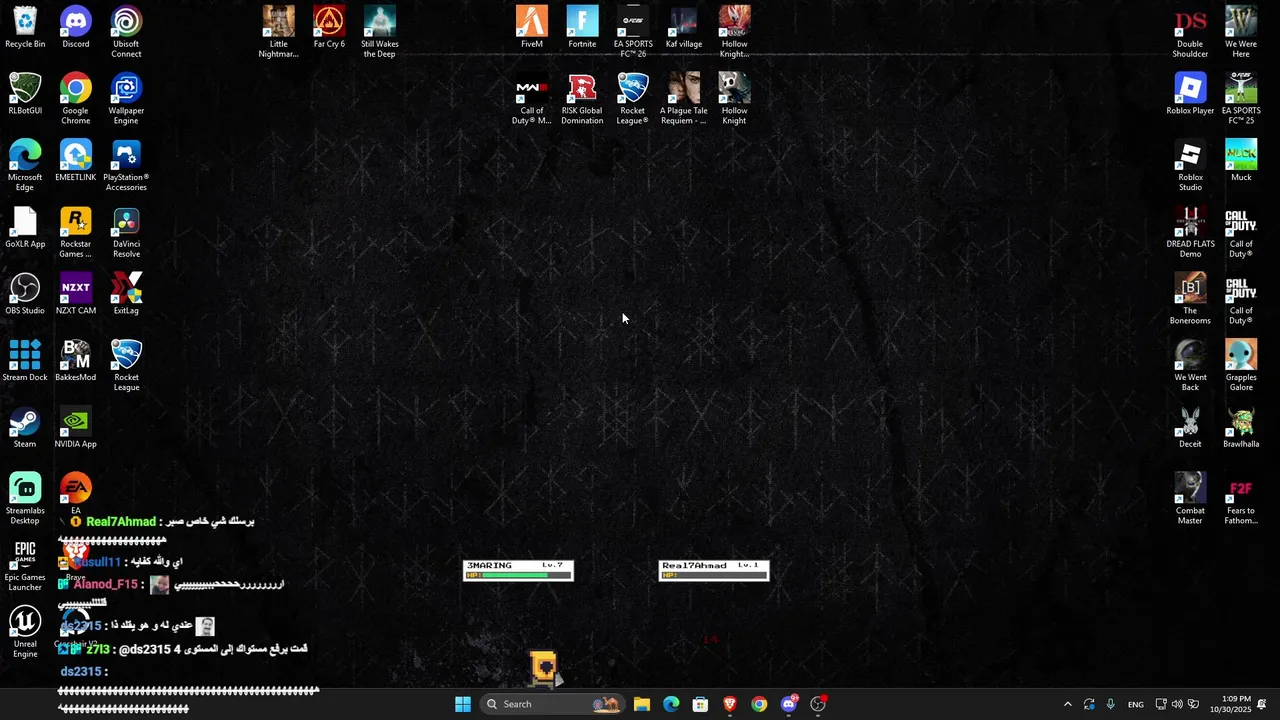The image size is (1280, 720).
Task: Select the FiveM desktop shortcut
Action: pyautogui.click(x=532, y=27)
